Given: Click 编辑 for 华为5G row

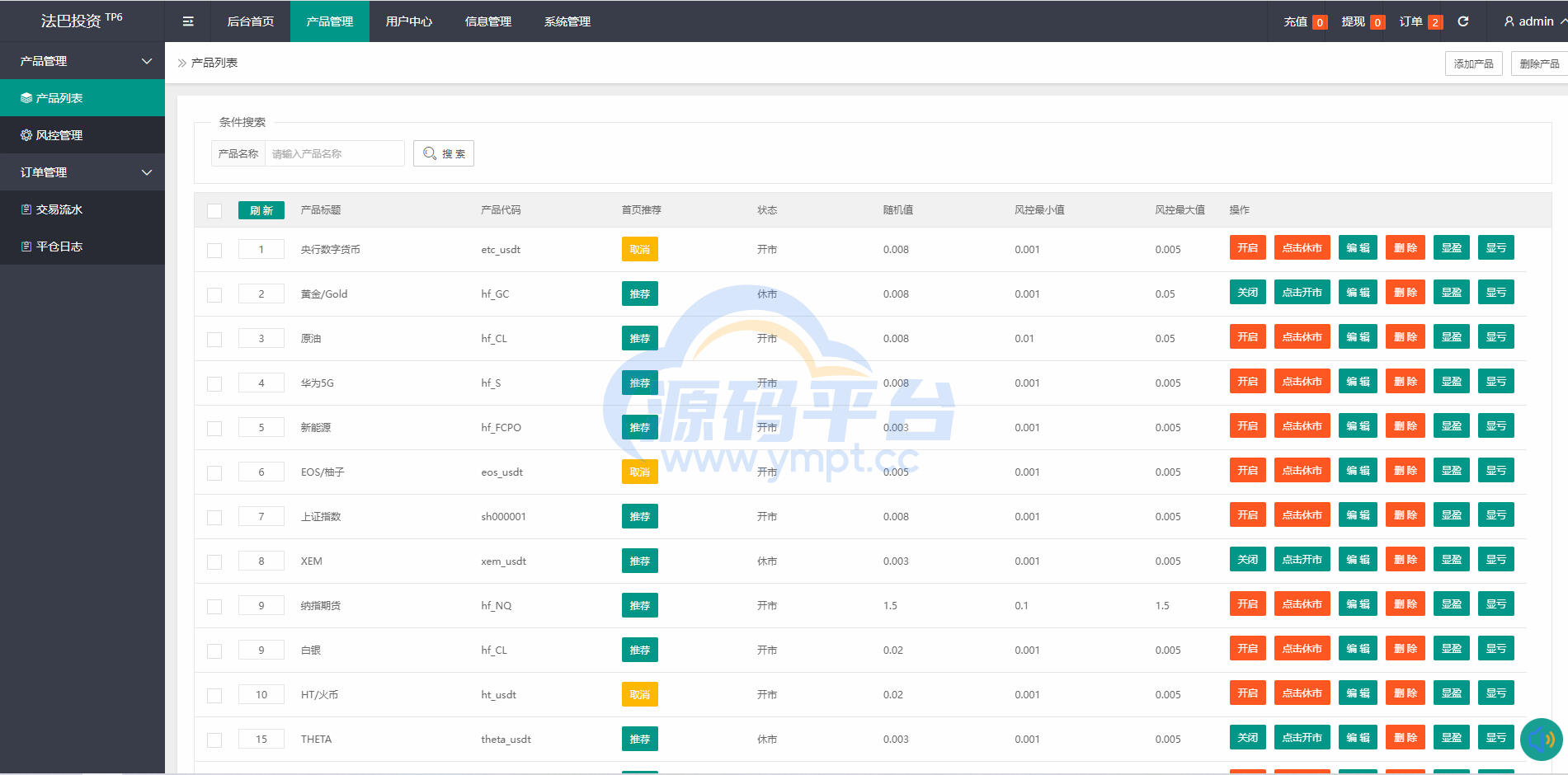Looking at the screenshot, I should coord(1358,381).
